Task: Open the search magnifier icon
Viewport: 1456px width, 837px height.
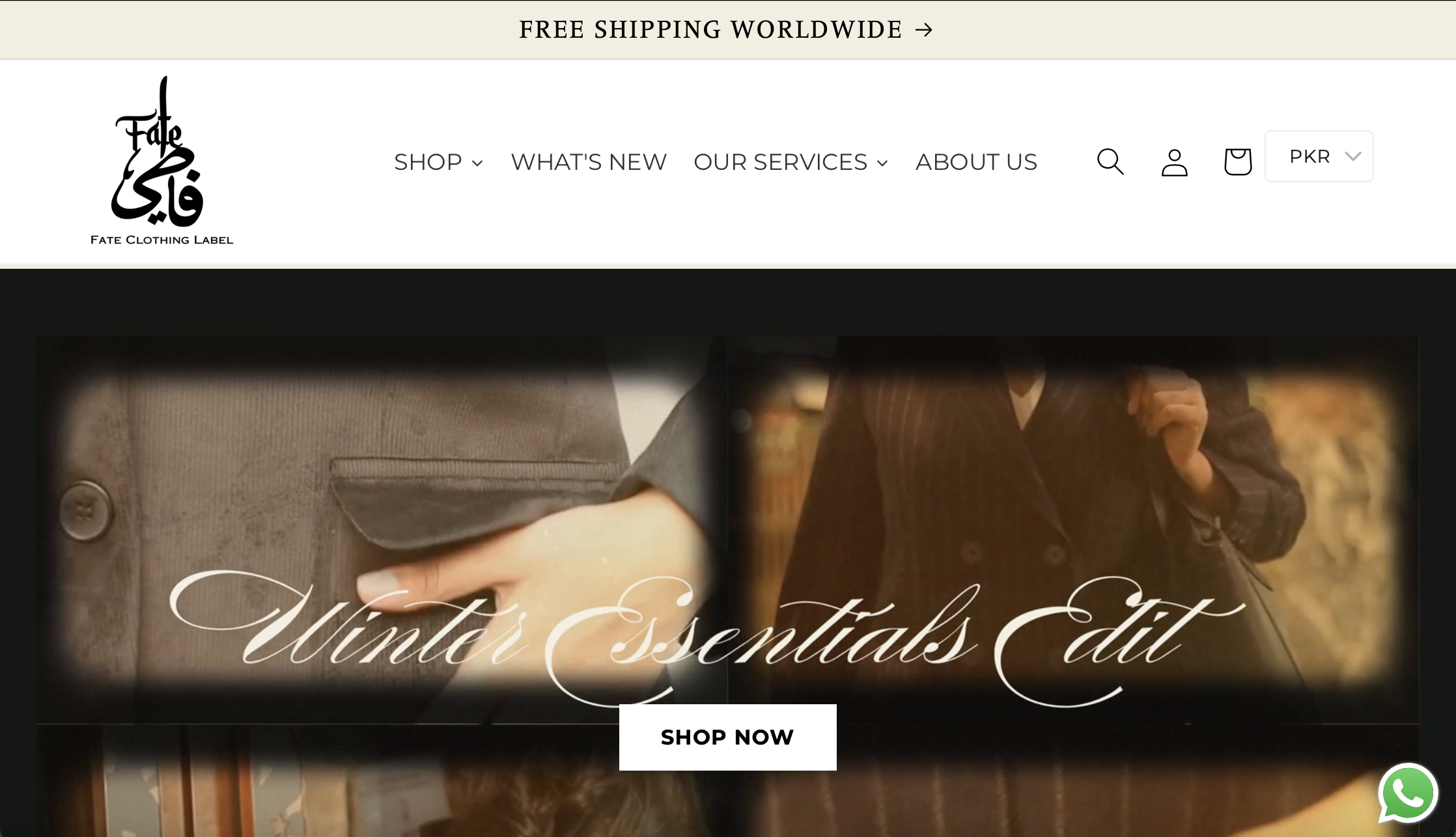Action: coord(1110,161)
